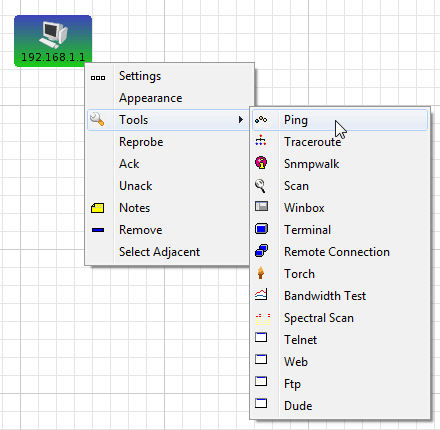Choose Dude tool entry

click(339, 406)
